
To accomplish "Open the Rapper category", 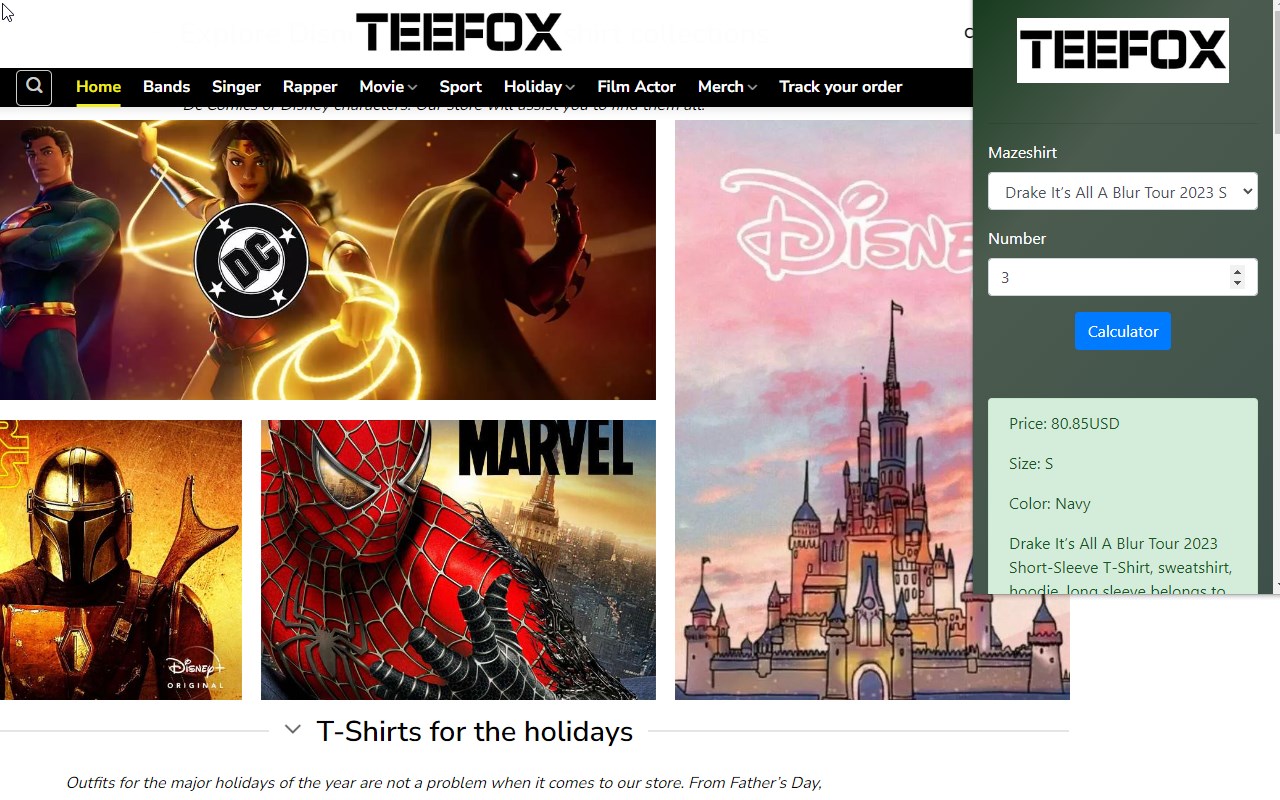I will coord(310,87).
